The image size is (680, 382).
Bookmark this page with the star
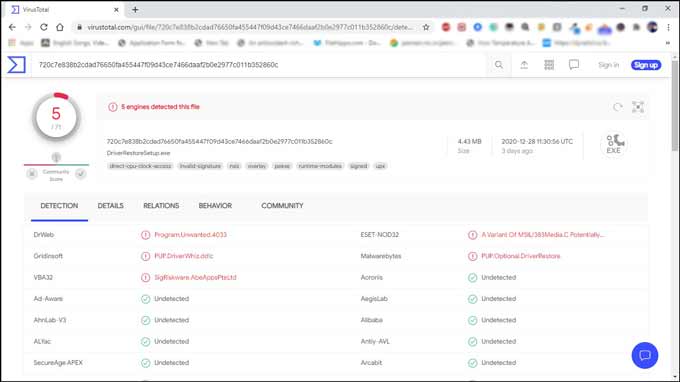426,27
